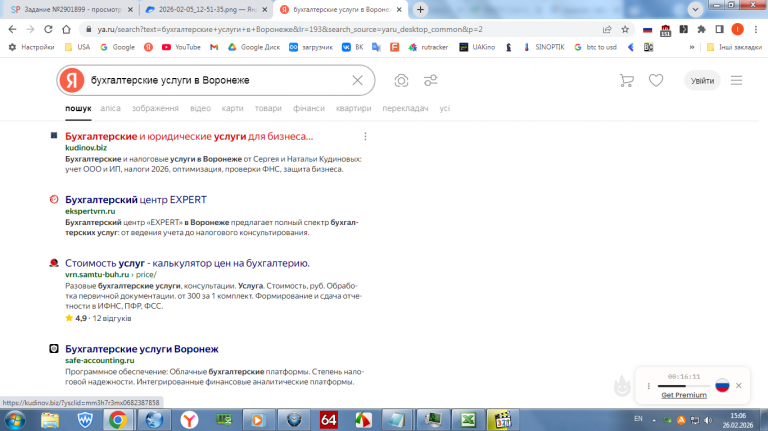Viewport: 768px width, 431px height.
Task: Open result Бухгалтерский центр EXPERT
Action: (x=136, y=200)
